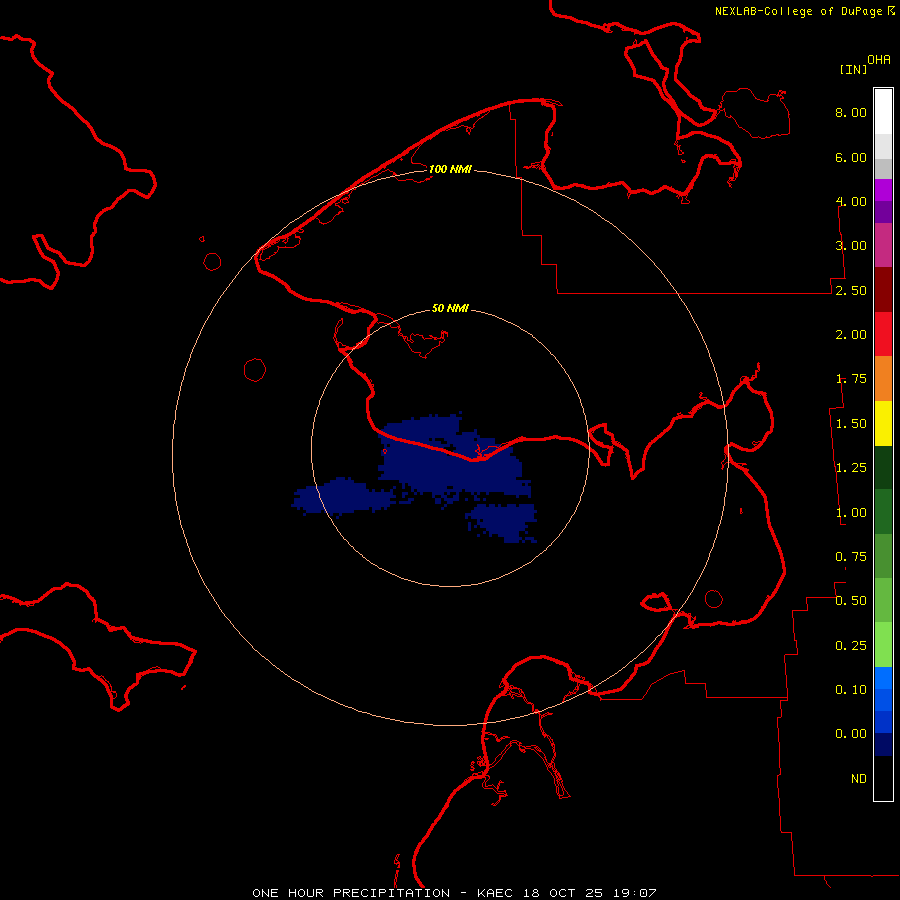Click the NEXLAB-College of DuPage logo text
Viewport: 900px width, 900px height.
coord(798,11)
